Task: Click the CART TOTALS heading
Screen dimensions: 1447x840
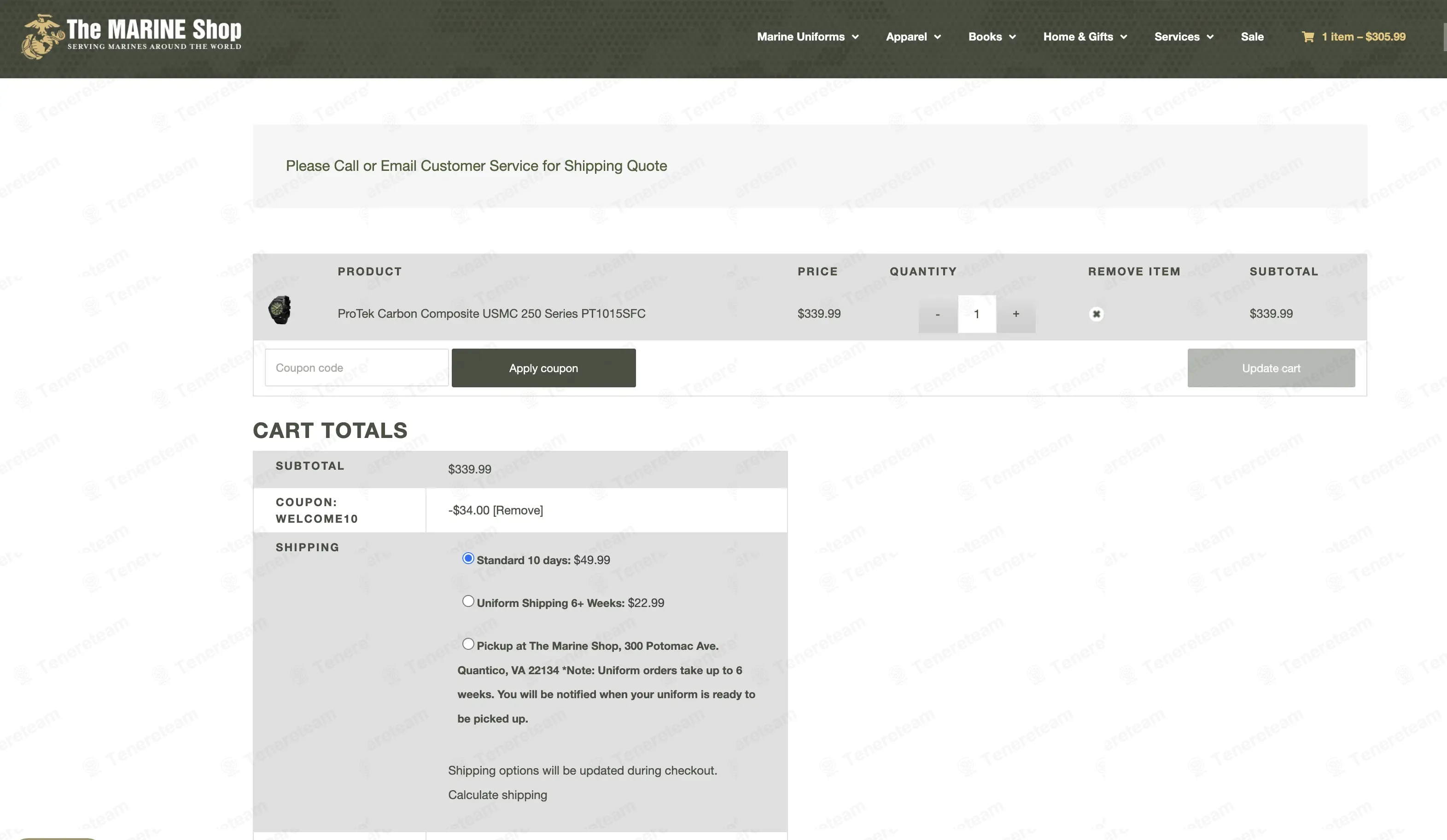Action: tap(330, 430)
